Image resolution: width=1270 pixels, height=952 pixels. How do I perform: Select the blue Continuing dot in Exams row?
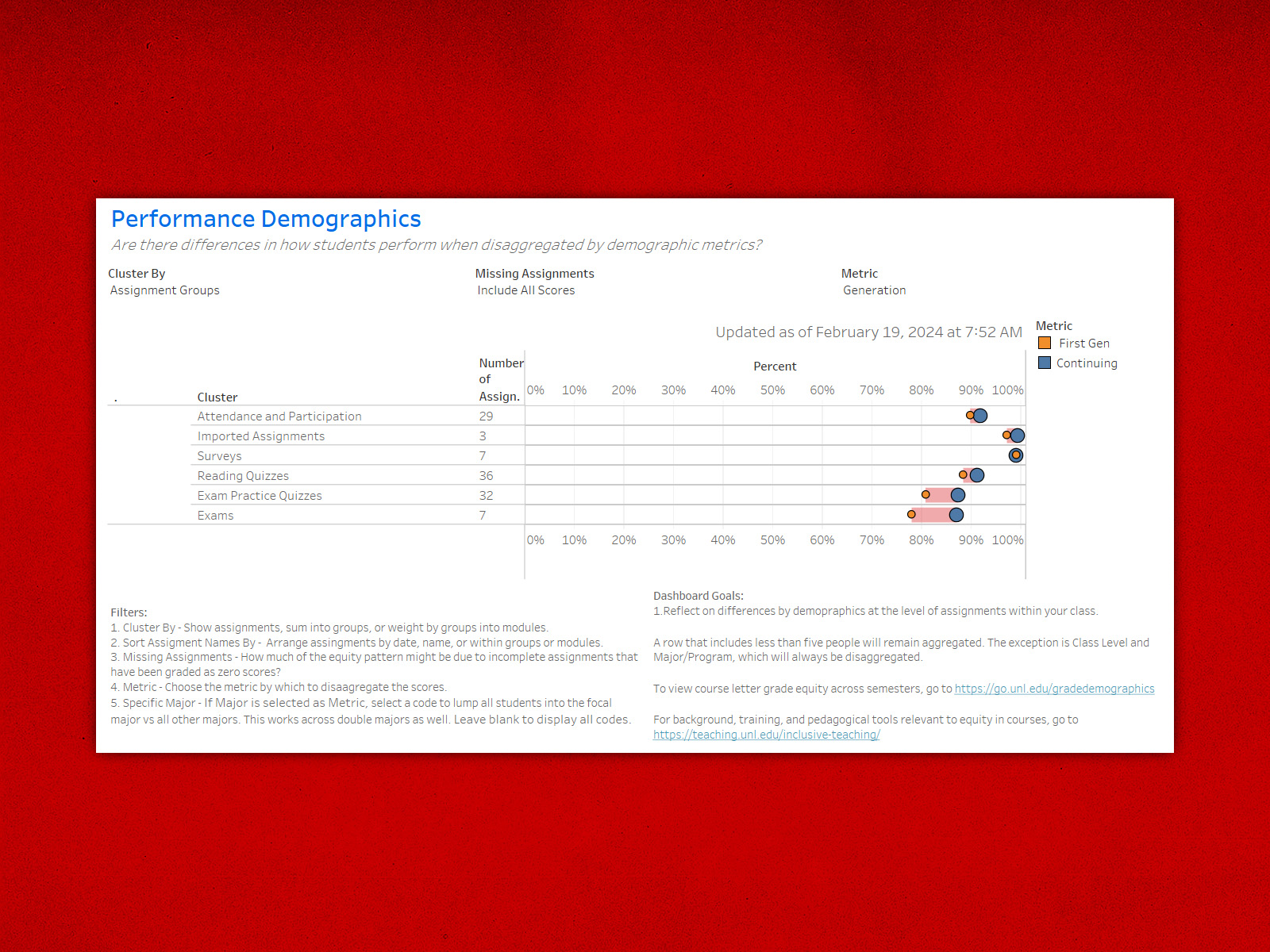click(956, 515)
